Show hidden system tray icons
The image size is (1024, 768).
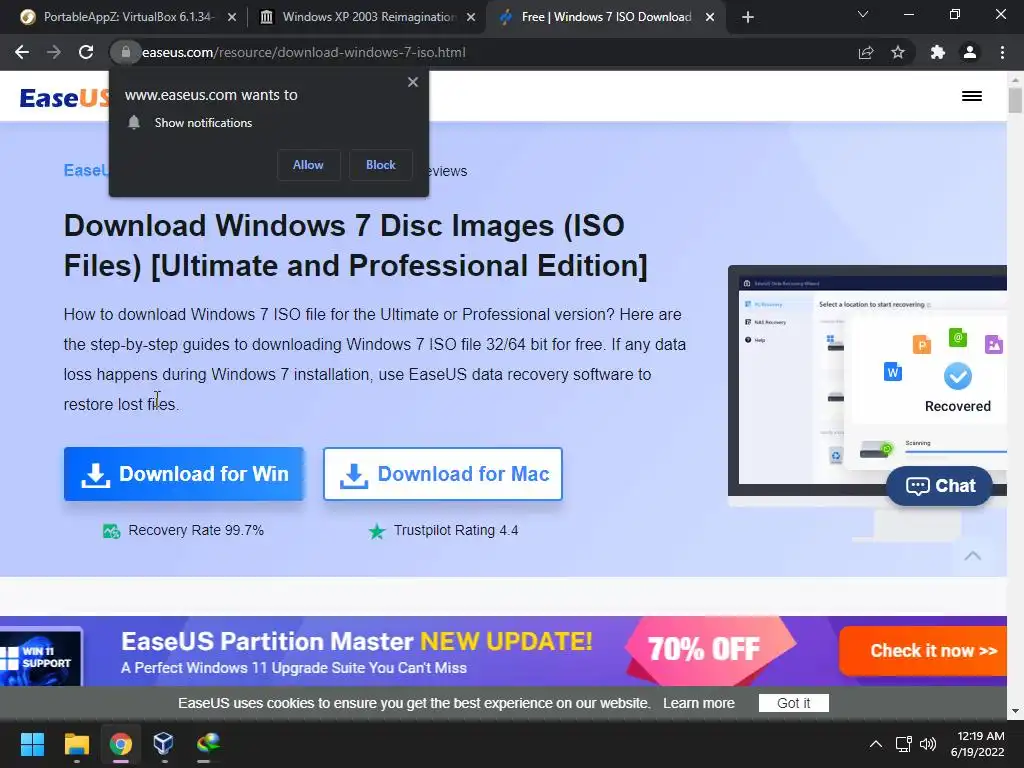click(876, 744)
